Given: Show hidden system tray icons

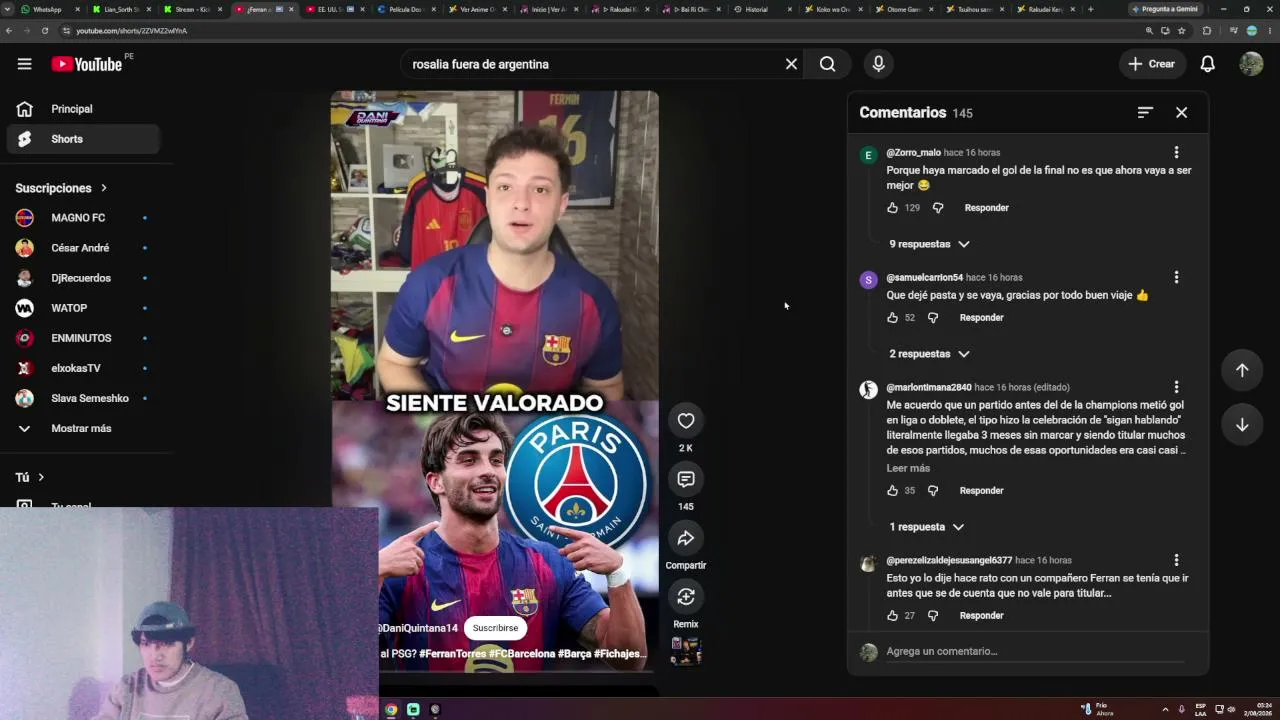Looking at the screenshot, I should pos(1165,709).
